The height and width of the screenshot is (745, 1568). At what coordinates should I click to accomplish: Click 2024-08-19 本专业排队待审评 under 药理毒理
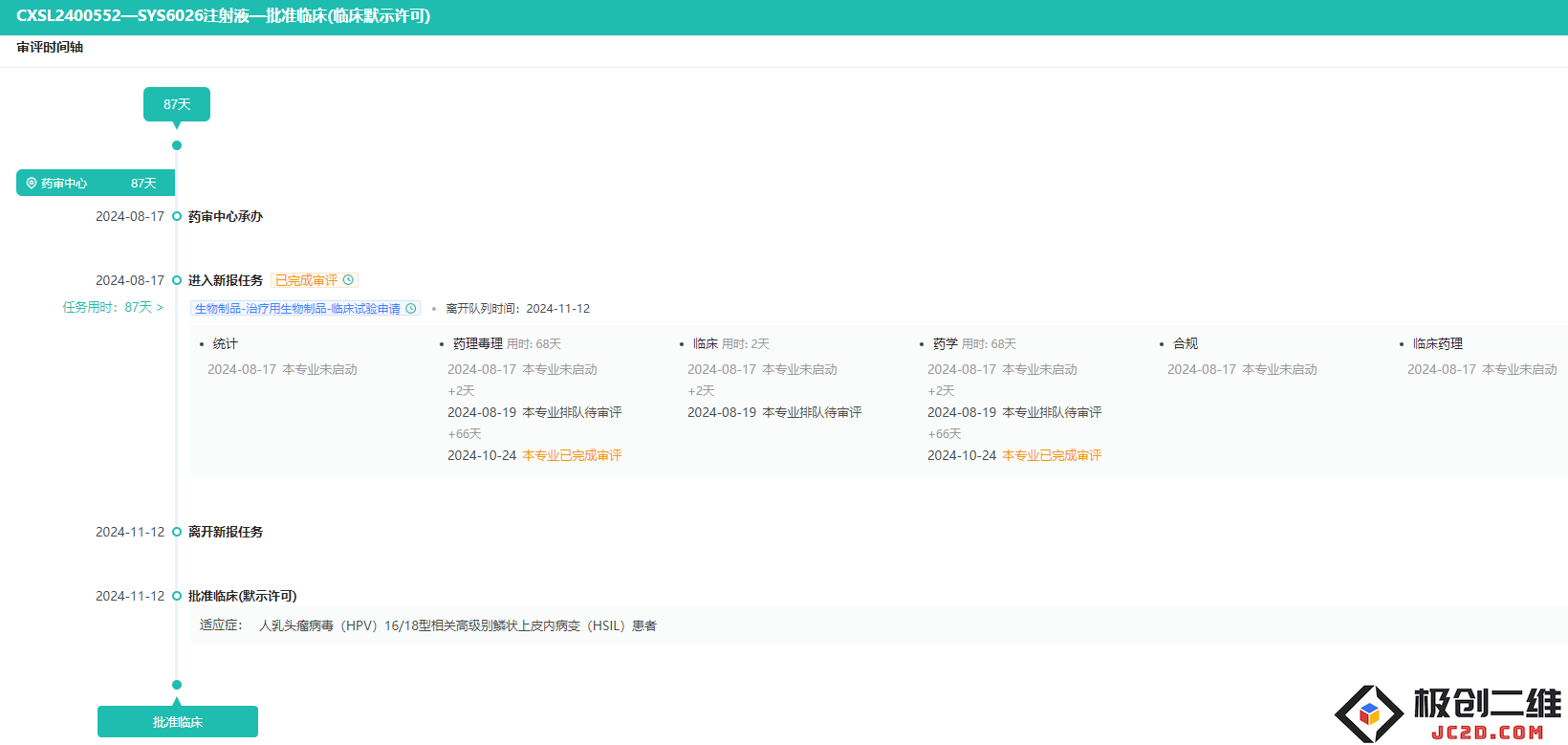pyautogui.click(x=534, y=412)
